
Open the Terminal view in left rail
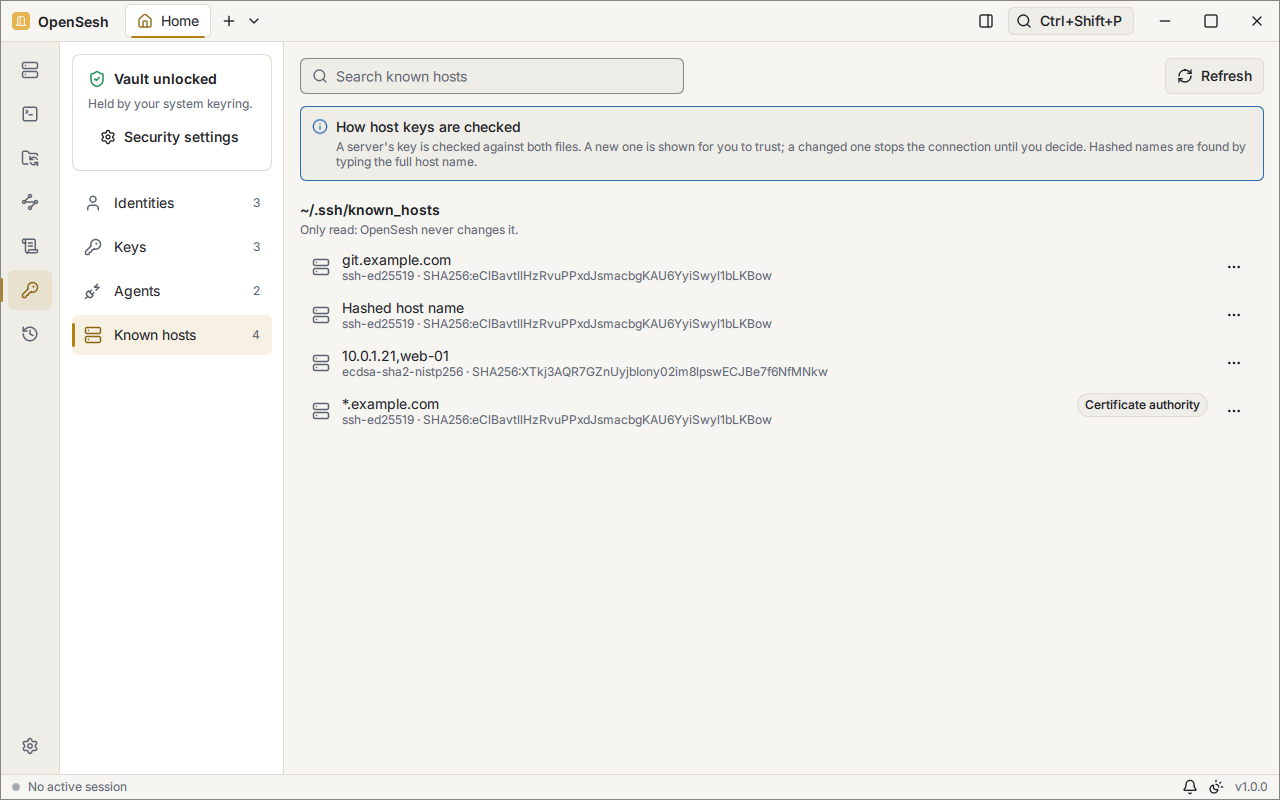30,114
